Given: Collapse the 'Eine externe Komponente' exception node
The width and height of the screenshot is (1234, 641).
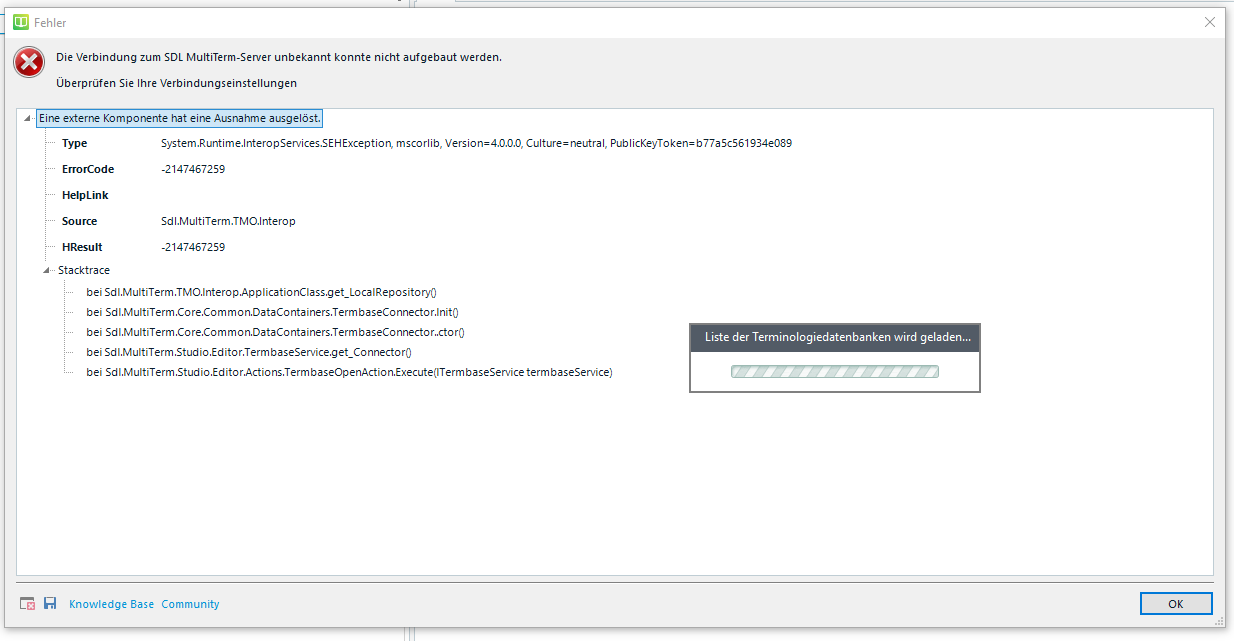Looking at the screenshot, I should [27, 118].
